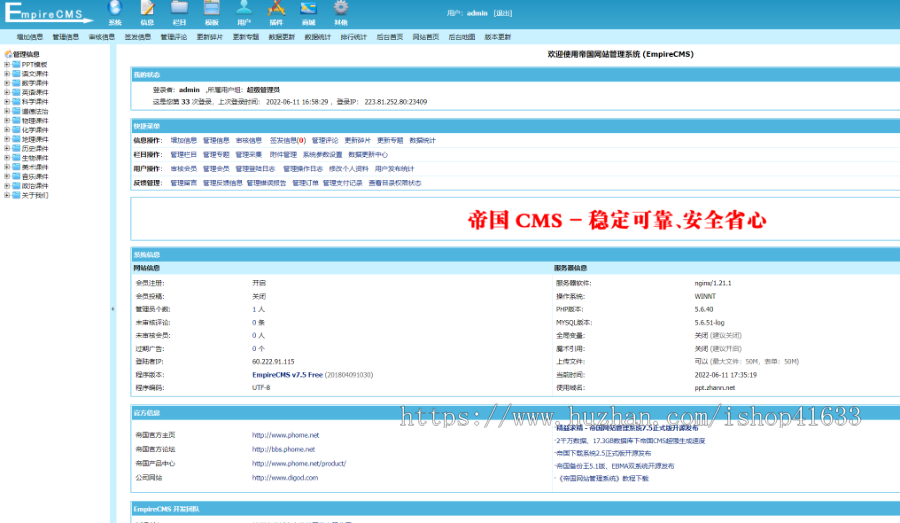
Task: Open 管理支付记录 in the quick menu
Action: point(343,183)
